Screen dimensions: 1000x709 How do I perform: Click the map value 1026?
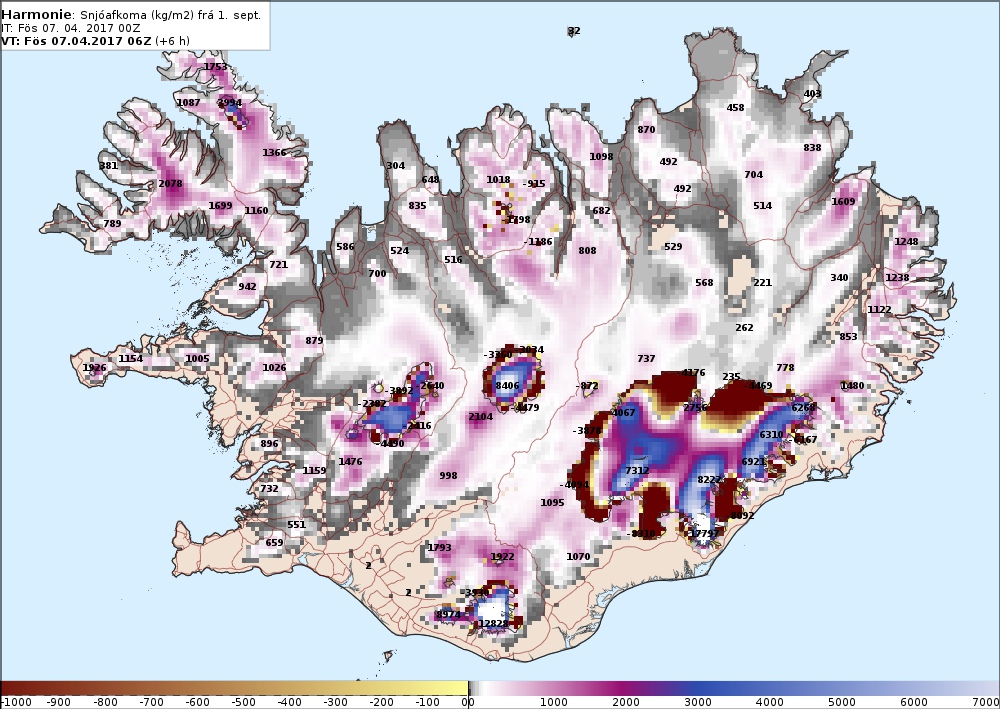coord(274,368)
